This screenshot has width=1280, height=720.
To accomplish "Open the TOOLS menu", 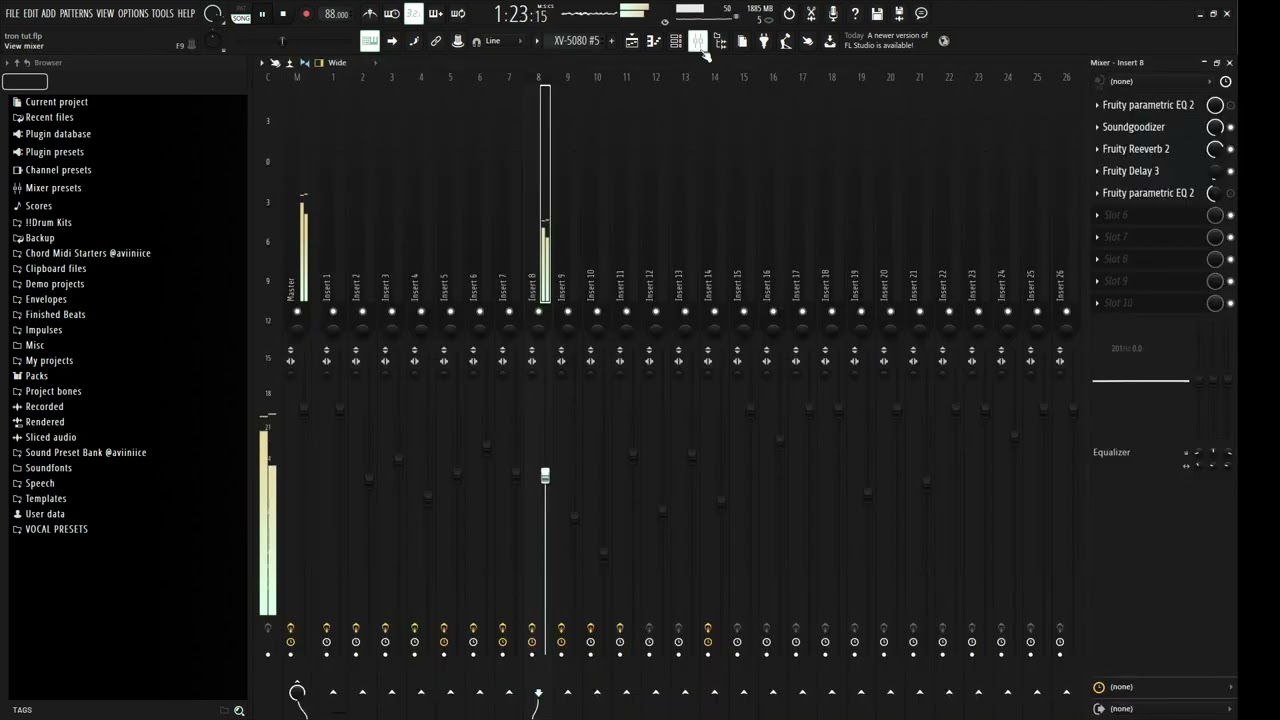I will coord(162,14).
